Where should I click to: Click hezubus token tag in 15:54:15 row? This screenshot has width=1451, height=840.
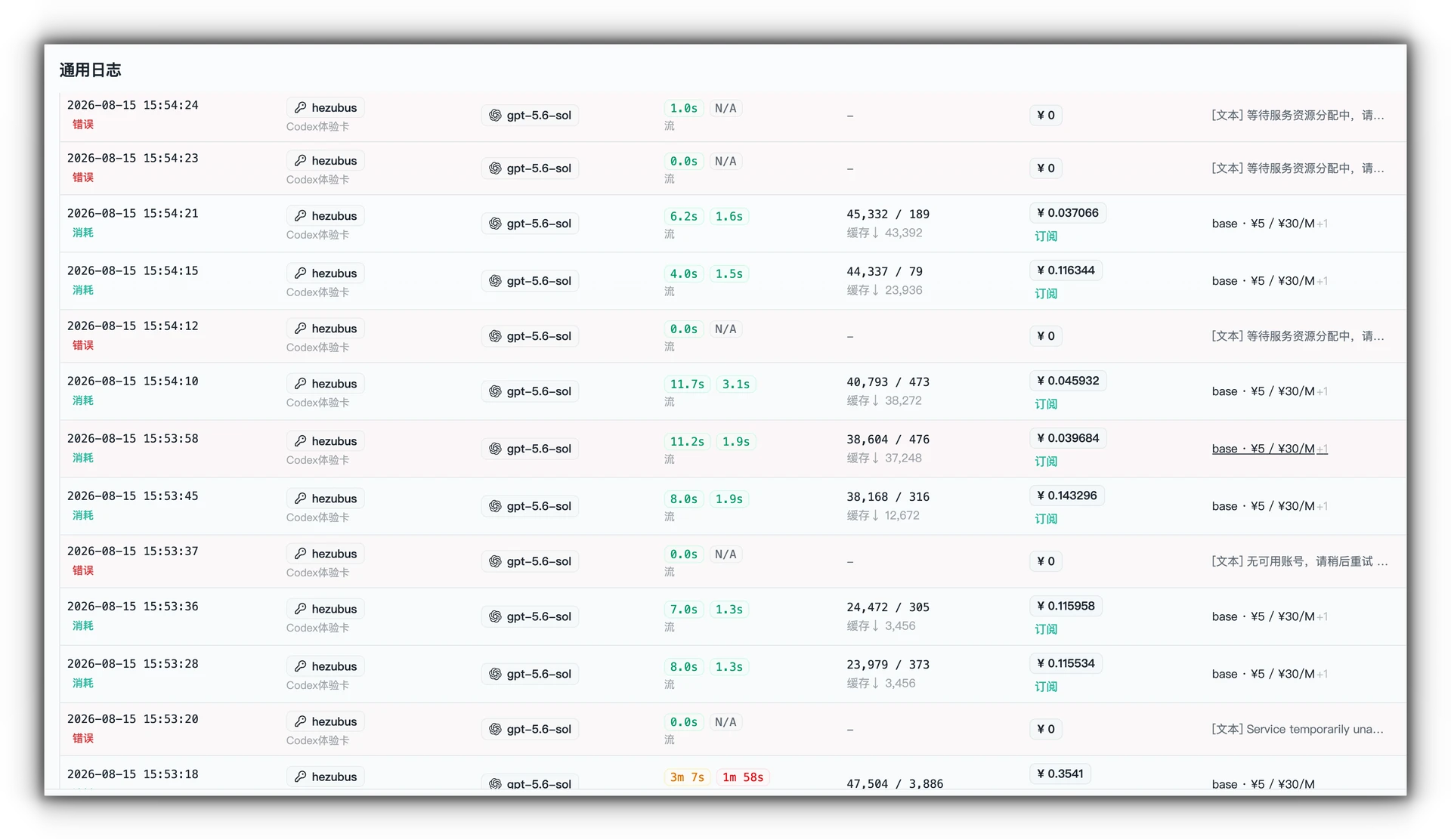click(x=326, y=273)
